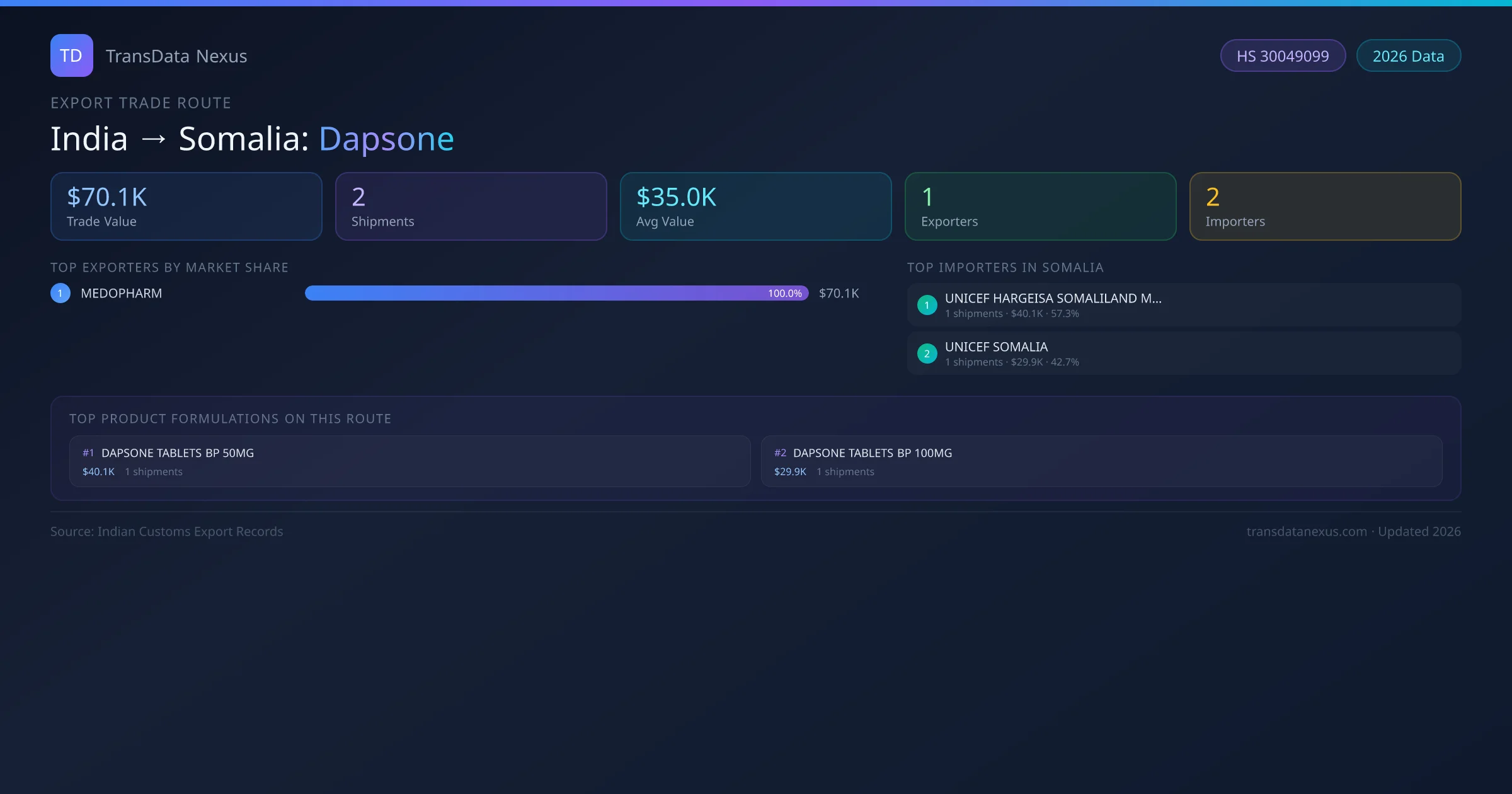The image size is (1512, 794).
Task: Select the MEDOPHARM rank 1 badge
Action: [60, 292]
